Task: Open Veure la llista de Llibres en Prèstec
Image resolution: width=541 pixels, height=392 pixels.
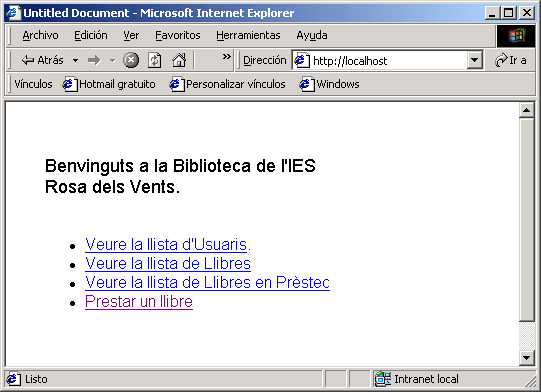Action: point(207,282)
